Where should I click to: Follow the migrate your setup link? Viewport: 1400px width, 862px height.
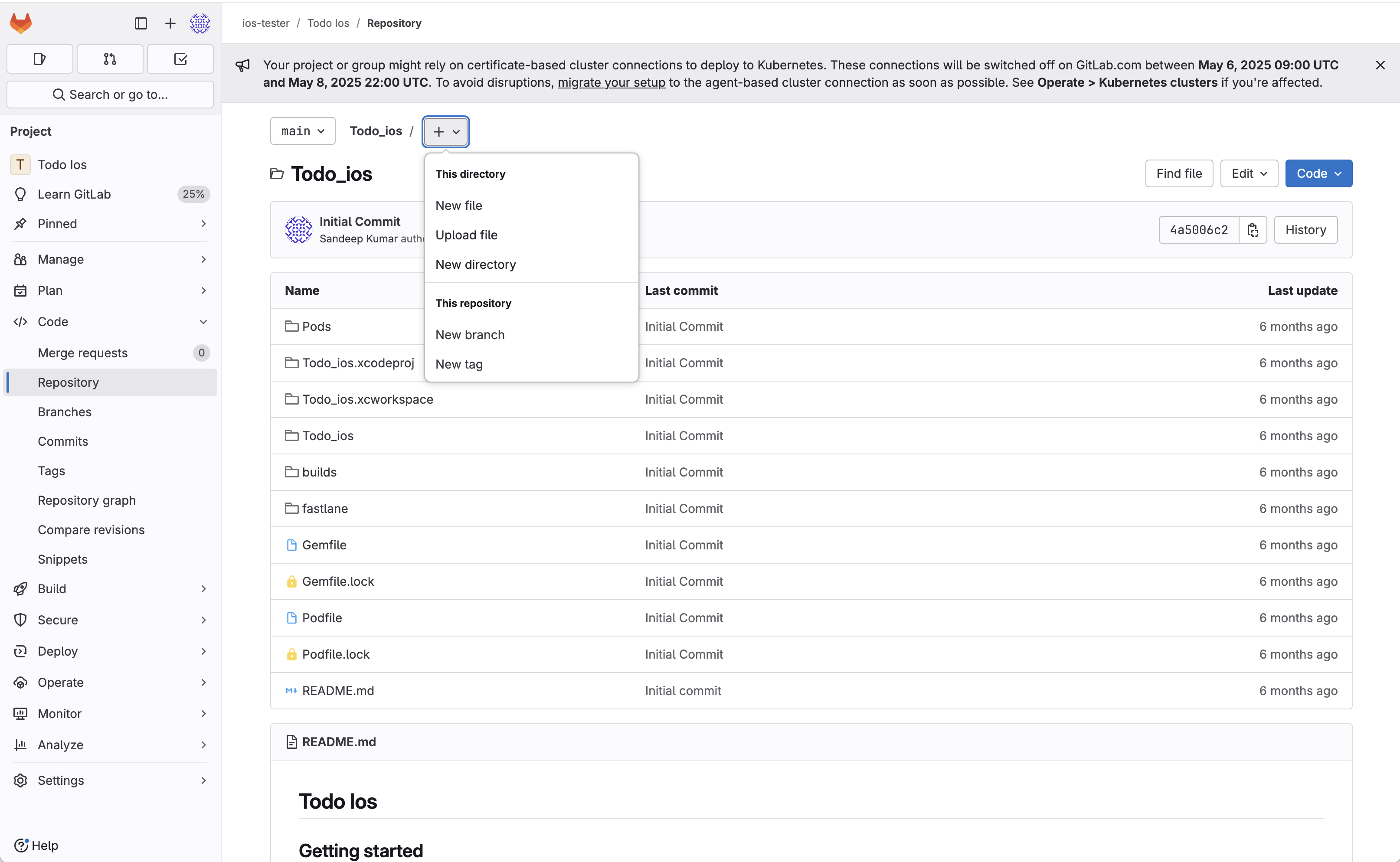pyautogui.click(x=612, y=83)
